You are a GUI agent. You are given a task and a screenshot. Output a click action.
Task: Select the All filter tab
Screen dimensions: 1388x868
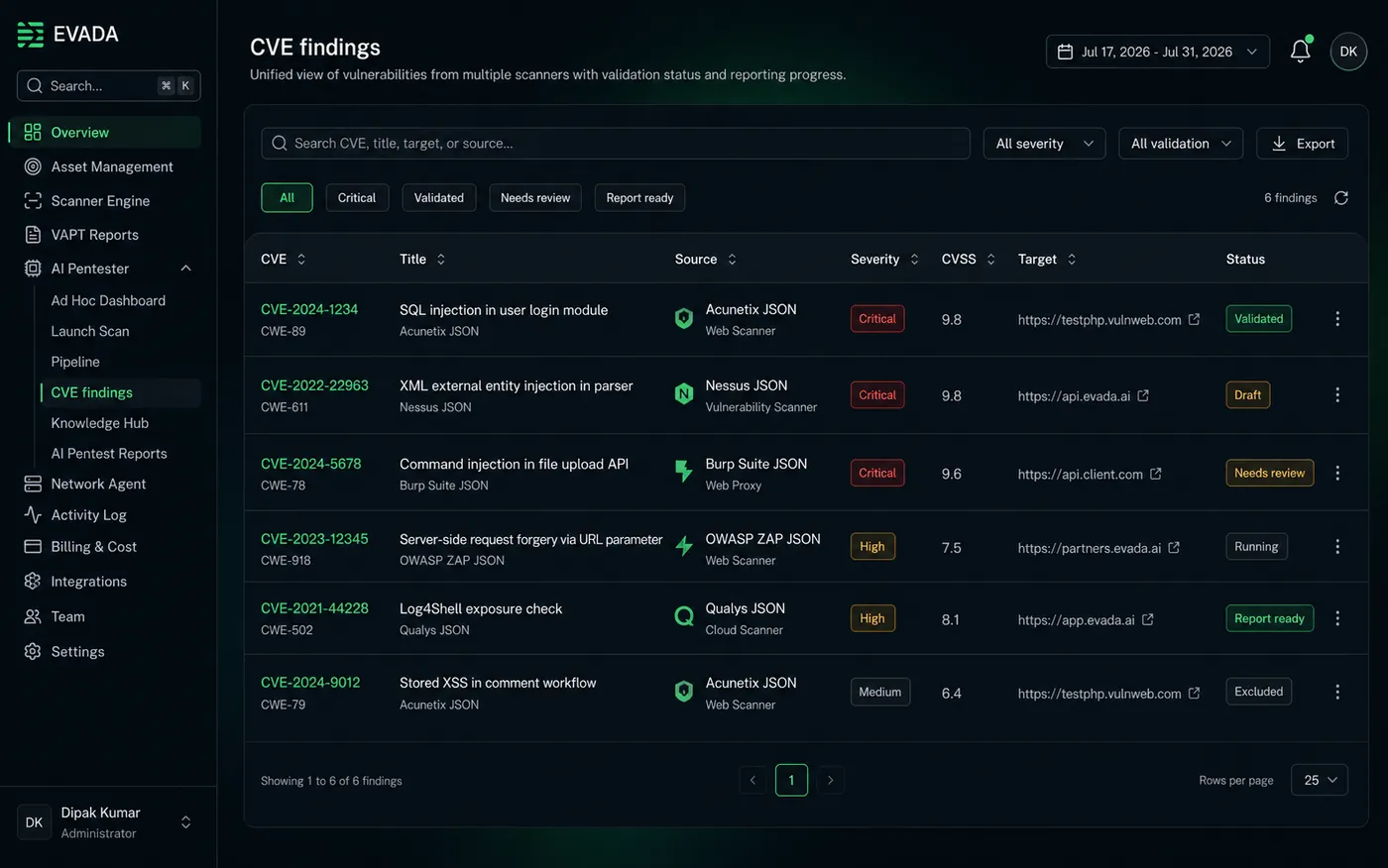[287, 198]
